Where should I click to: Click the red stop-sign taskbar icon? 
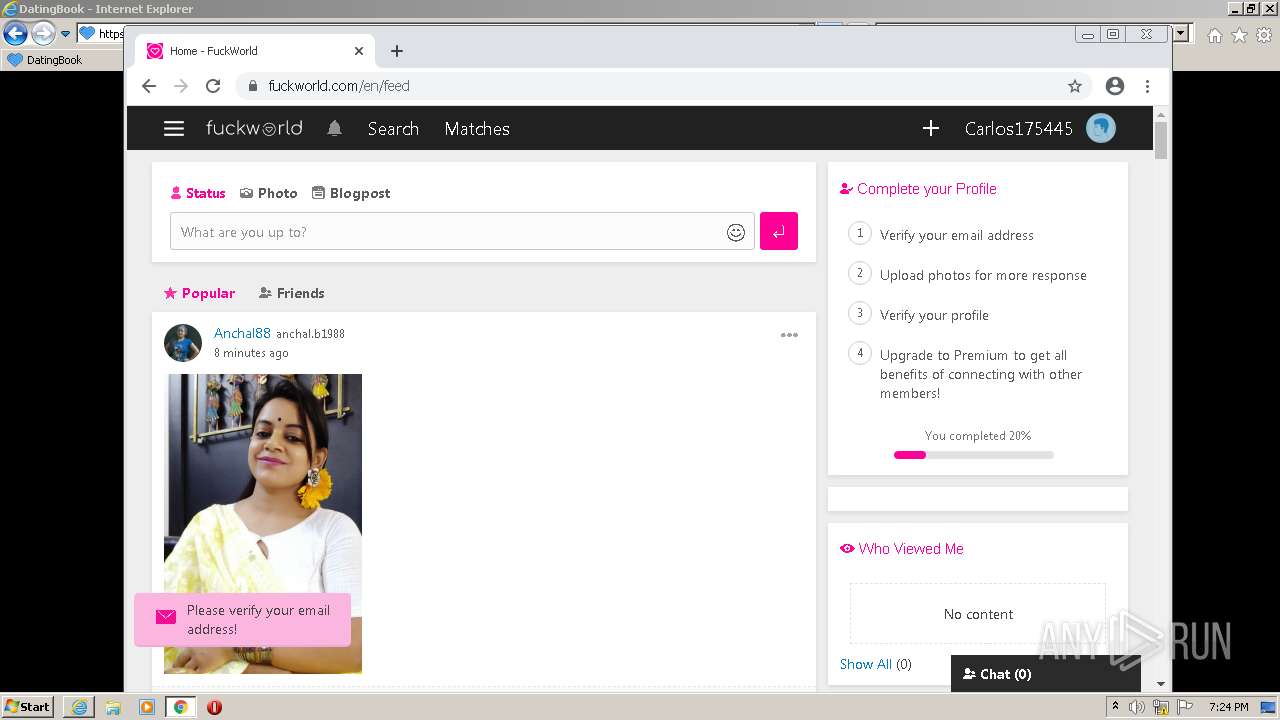(214, 707)
